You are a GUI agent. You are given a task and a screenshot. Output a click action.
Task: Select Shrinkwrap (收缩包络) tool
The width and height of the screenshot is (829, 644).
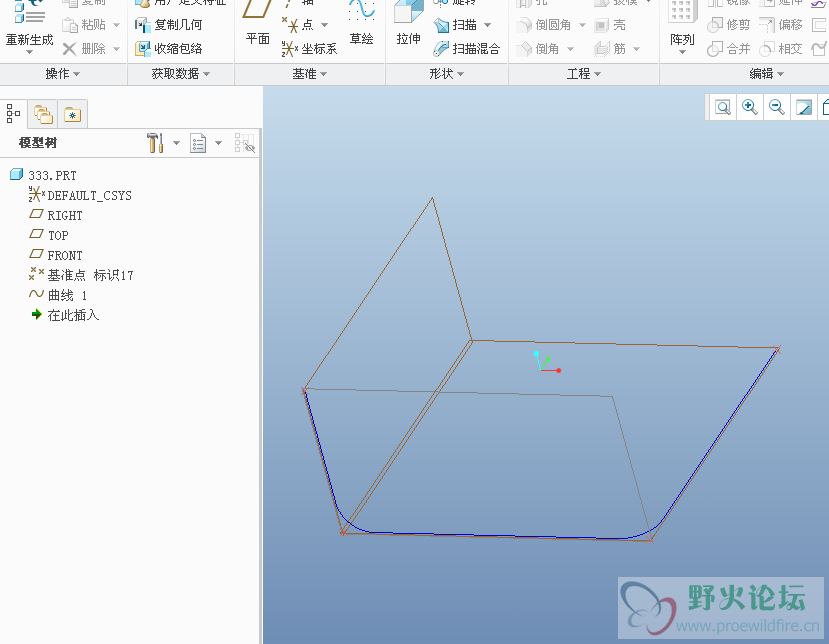tap(169, 49)
